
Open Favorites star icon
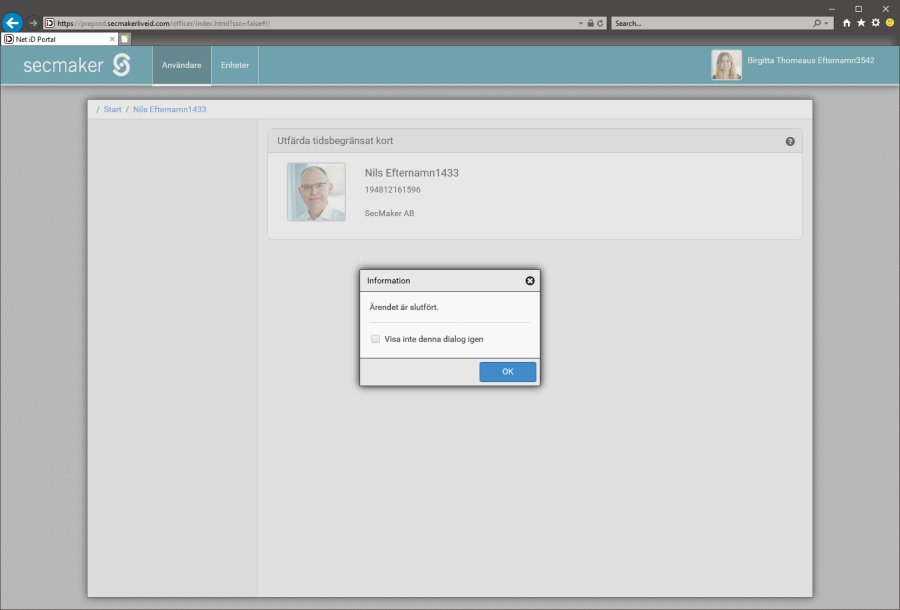[x=861, y=23]
